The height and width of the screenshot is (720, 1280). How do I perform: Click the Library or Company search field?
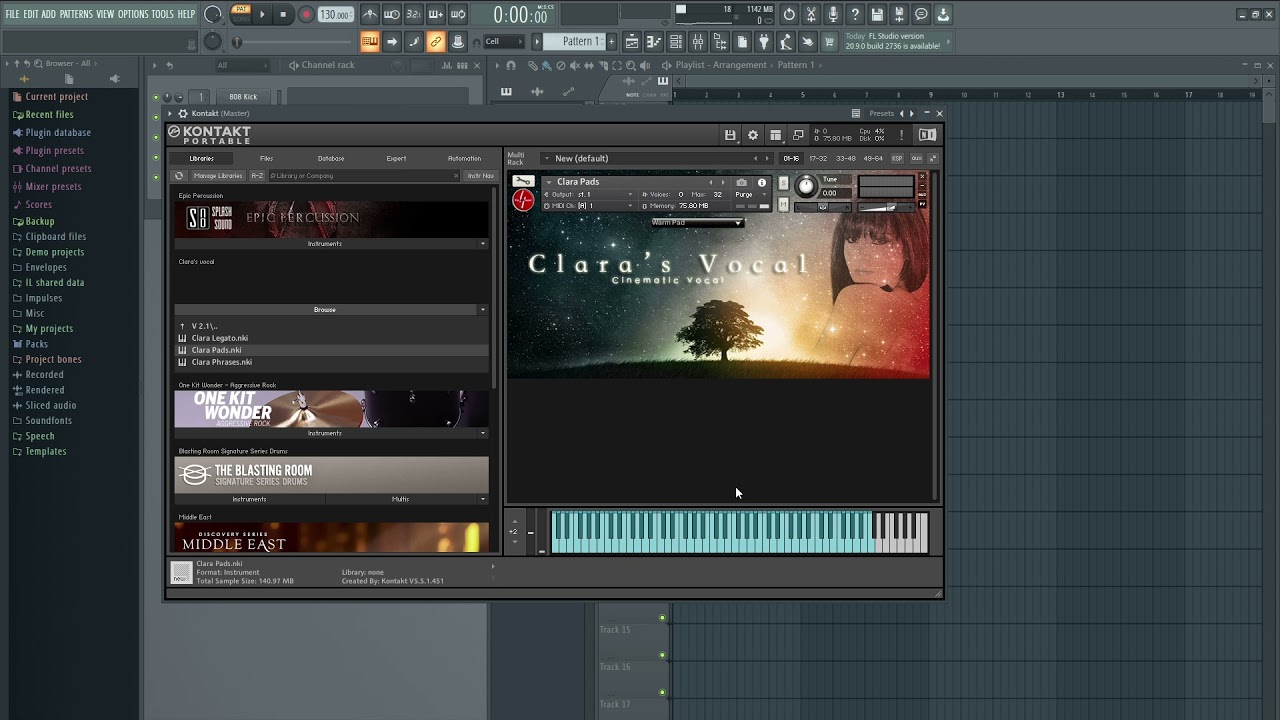click(364, 176)
